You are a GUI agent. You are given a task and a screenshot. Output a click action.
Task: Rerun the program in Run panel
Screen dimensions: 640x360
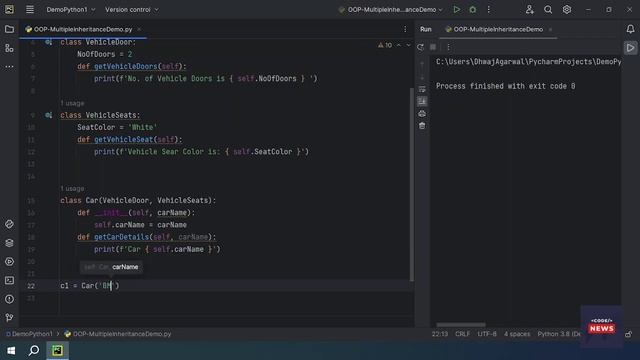click(420, 47)
